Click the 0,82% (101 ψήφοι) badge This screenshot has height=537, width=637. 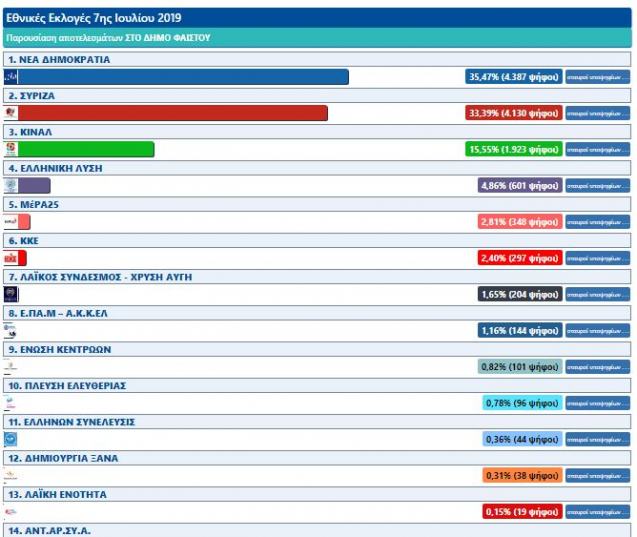click(x=520, y=367)
